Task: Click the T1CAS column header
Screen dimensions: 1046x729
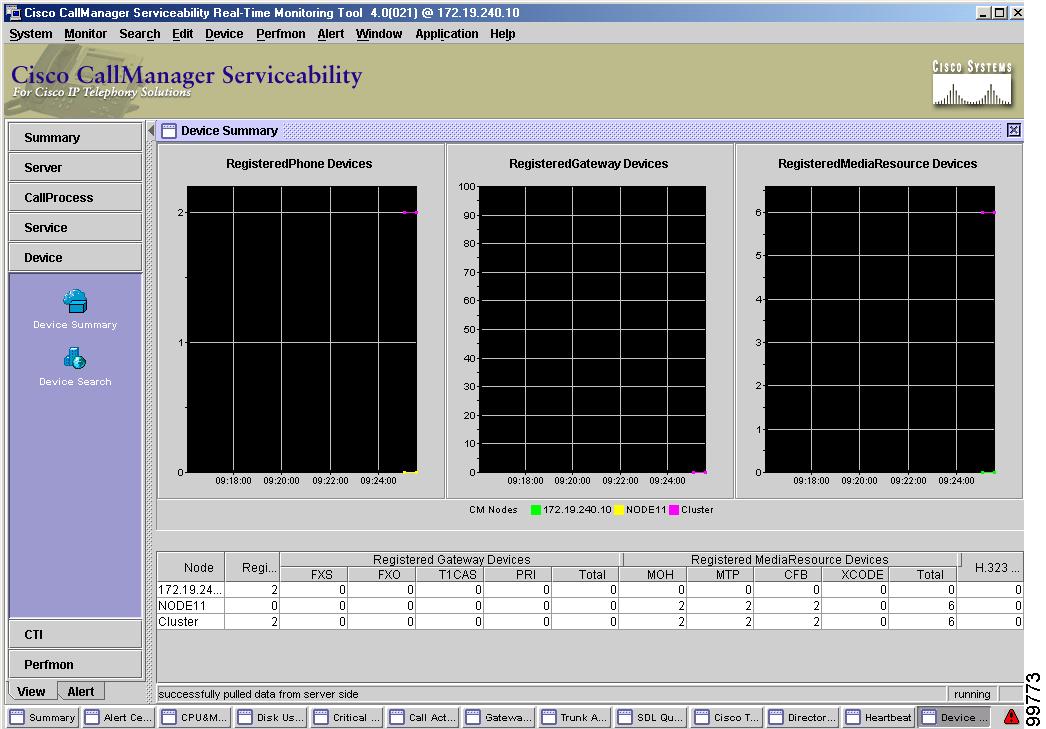Action: [450, 574]
